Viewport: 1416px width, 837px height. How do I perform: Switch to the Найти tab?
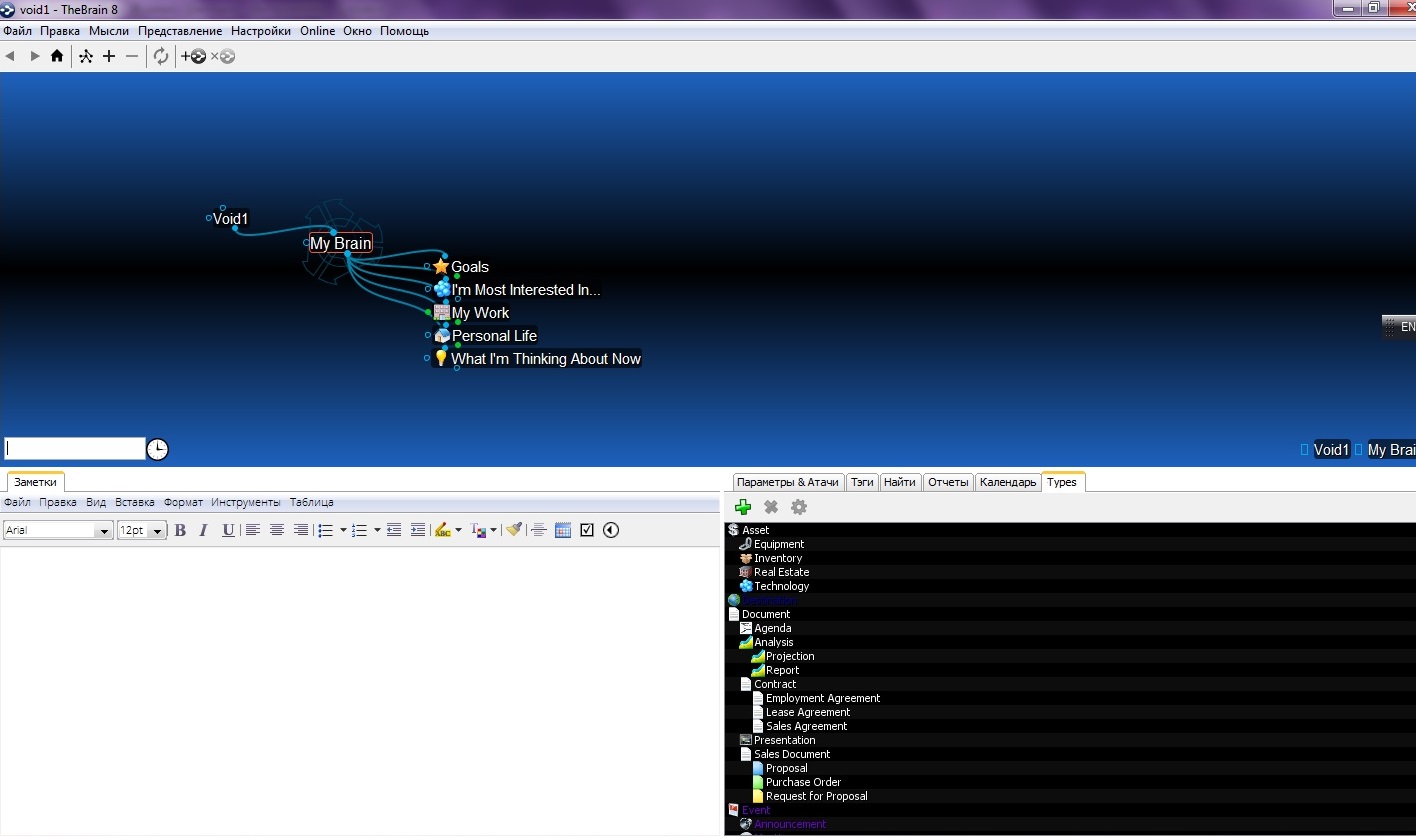900,482
